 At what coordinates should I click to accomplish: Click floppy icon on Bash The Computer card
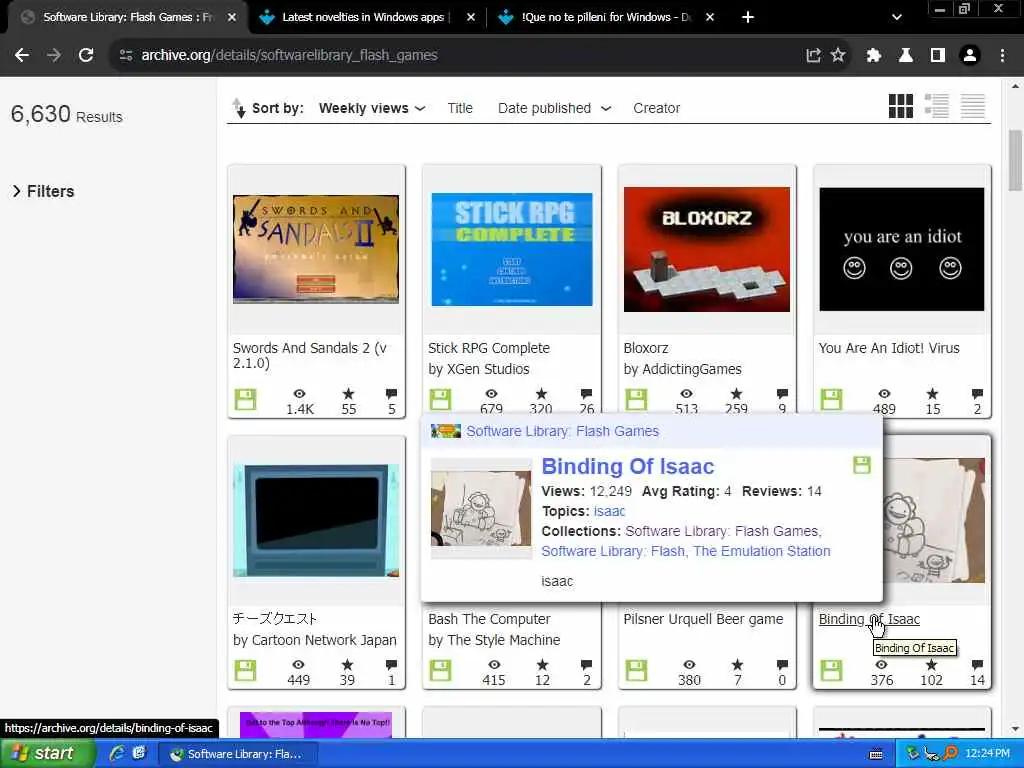point(440,670)
